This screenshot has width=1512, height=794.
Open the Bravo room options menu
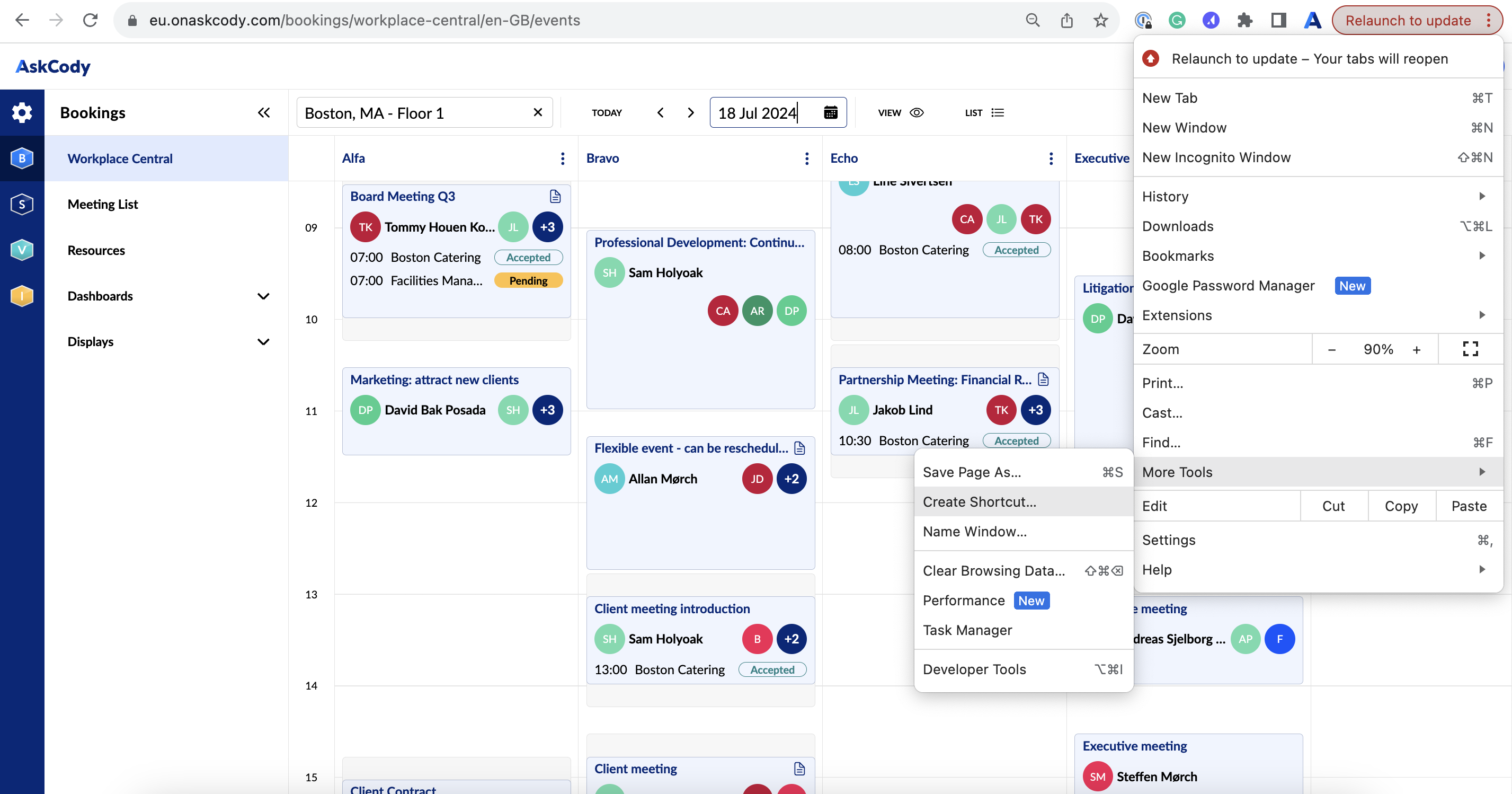[x=806, y=158]
